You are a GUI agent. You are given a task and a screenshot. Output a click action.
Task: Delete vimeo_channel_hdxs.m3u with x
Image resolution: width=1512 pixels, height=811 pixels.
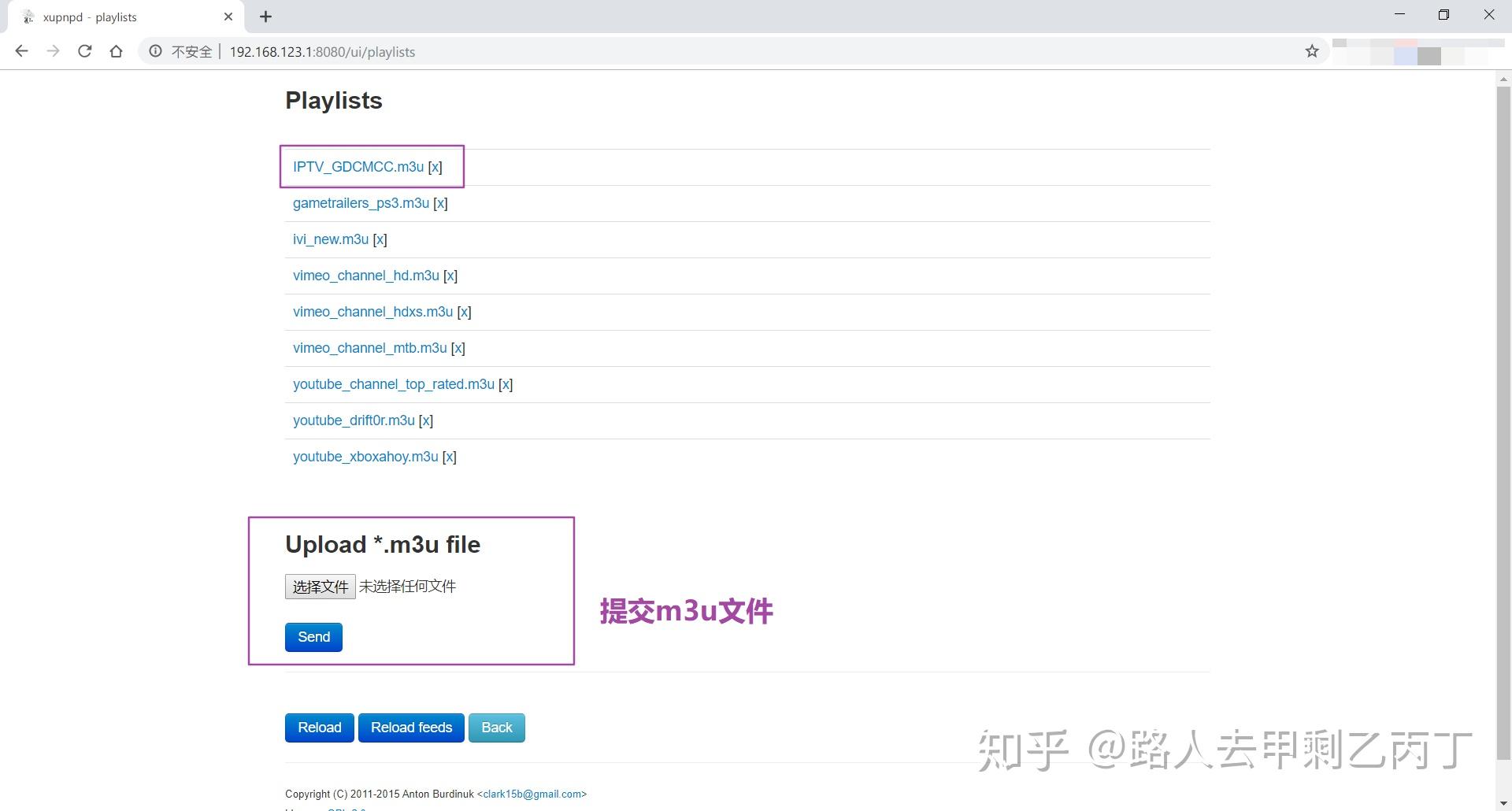[x=465, y=312]
